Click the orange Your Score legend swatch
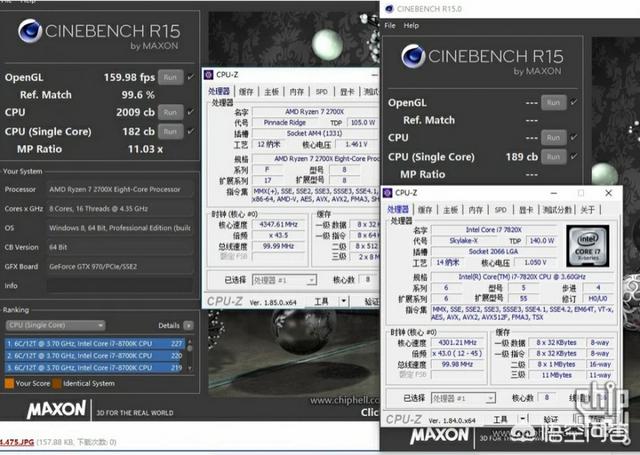 click(x=9, y=383)
